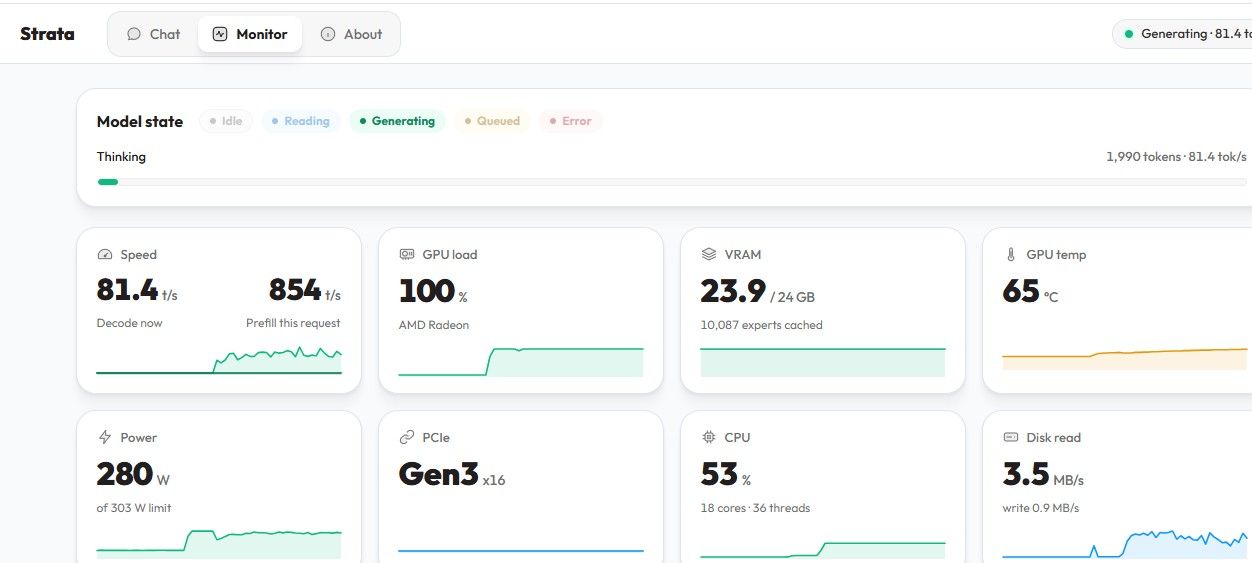Click the 854 t/s prefill value
This screenshot has width=1252, height=563.
click(305, 290)
